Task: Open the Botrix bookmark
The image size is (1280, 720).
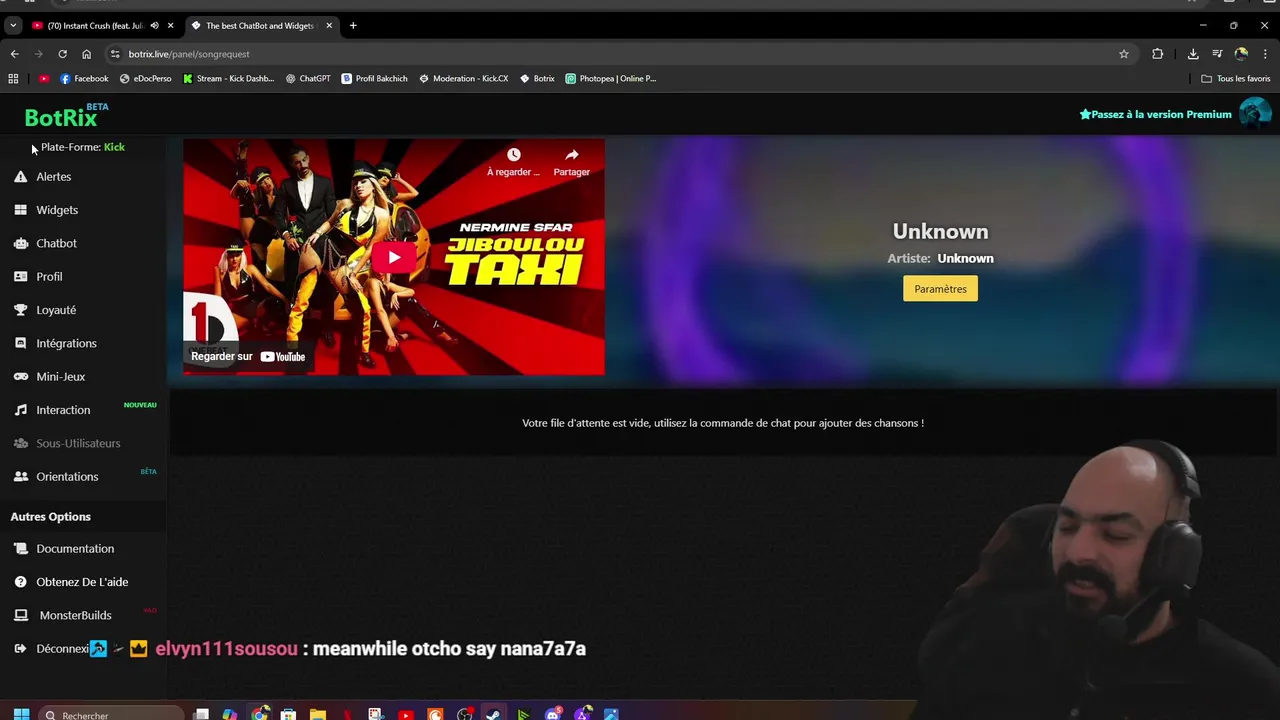Action: coord(537,78)
